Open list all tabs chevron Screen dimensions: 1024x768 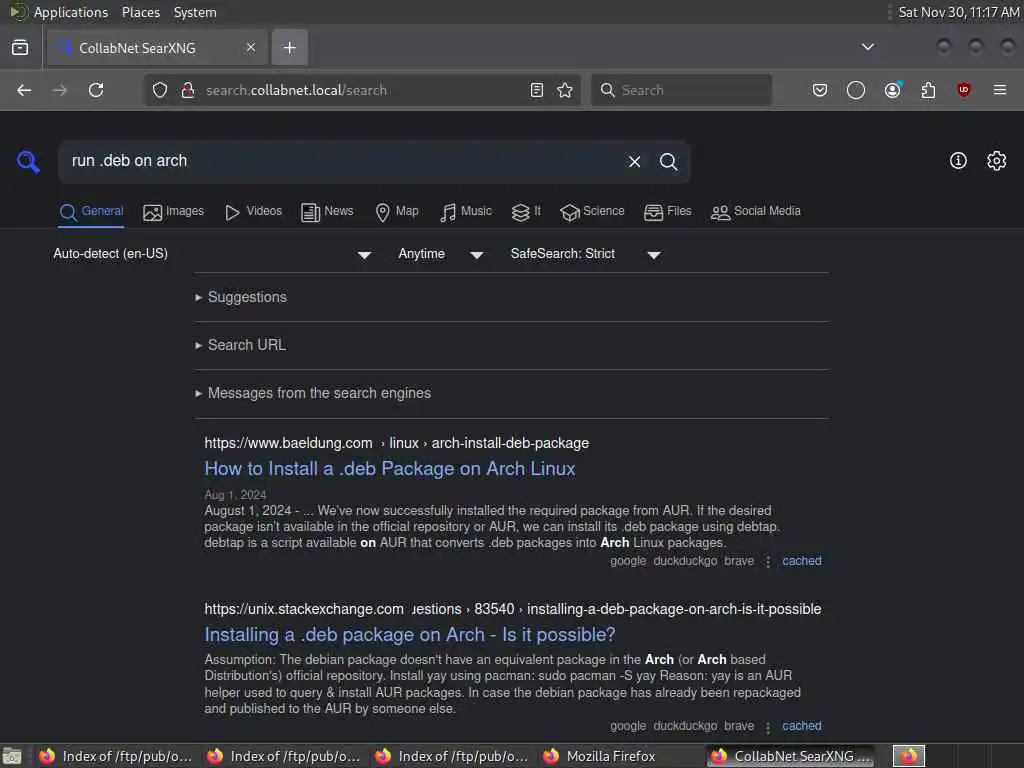[868, 47]
